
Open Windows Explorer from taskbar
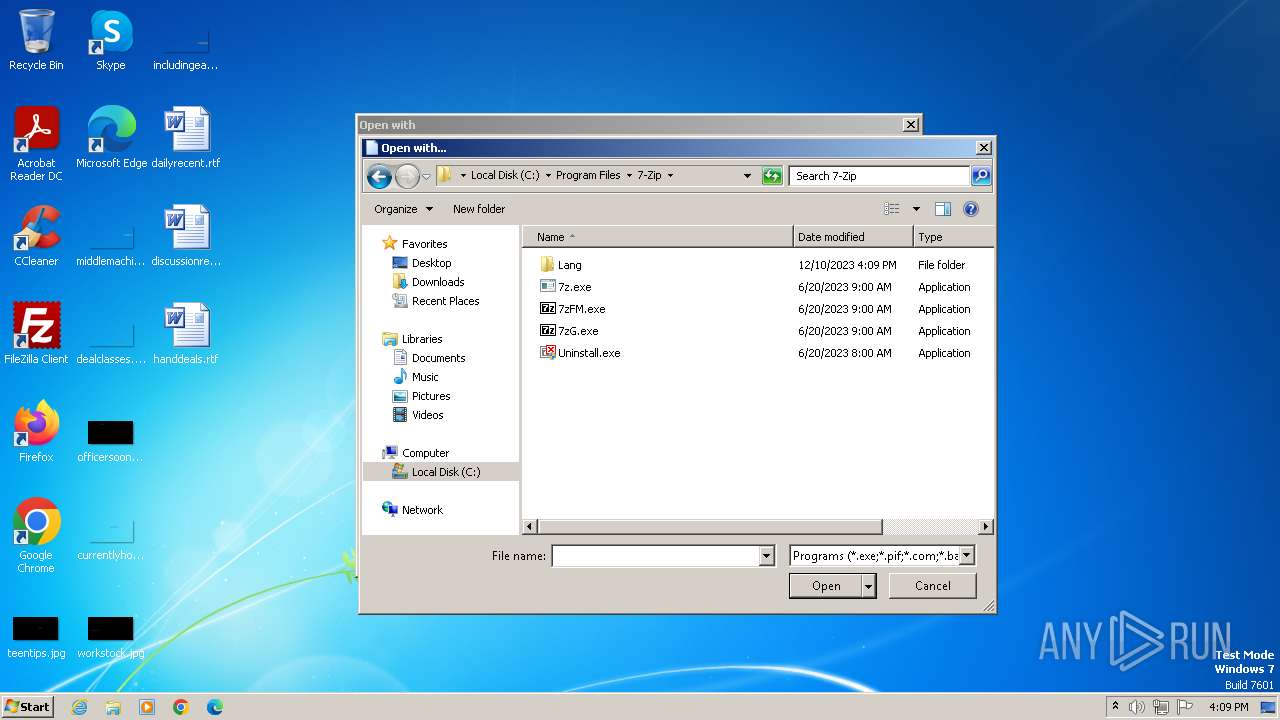pos(113,707)
